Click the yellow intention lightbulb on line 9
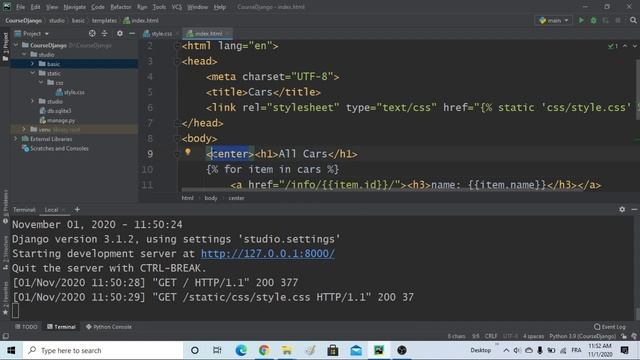This screenshot has width=640, height=360. point(188,152)
